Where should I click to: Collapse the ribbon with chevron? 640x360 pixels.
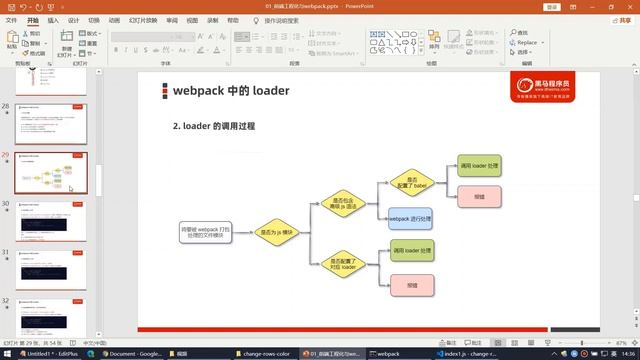click(x=634, y=64)
